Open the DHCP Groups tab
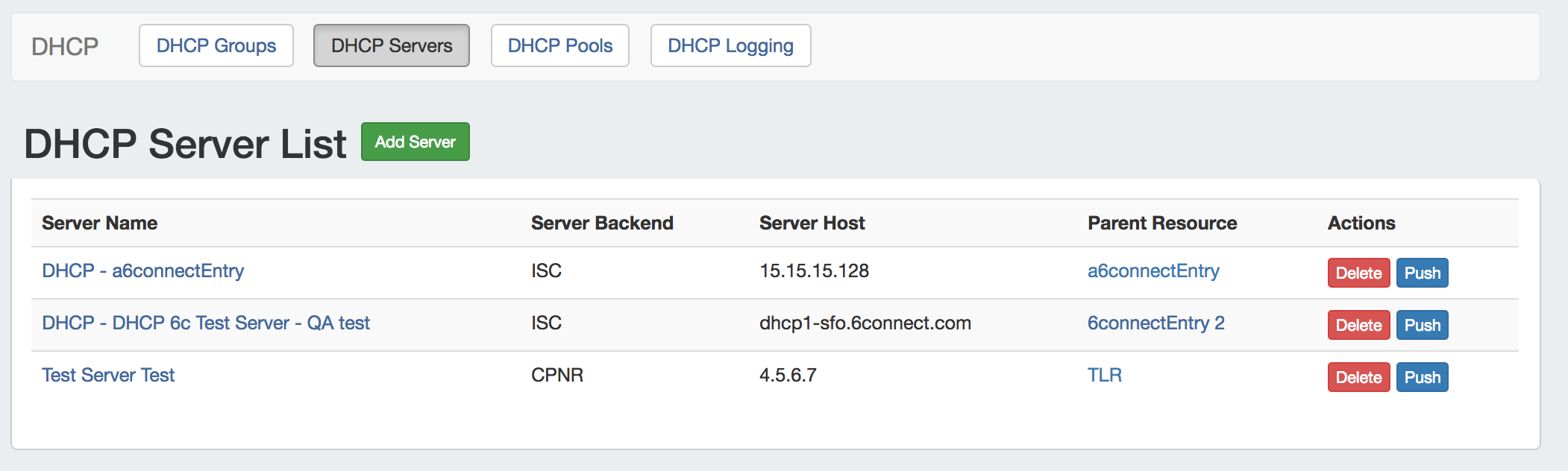Screen dimensions: 1568x471 point(216,45)
